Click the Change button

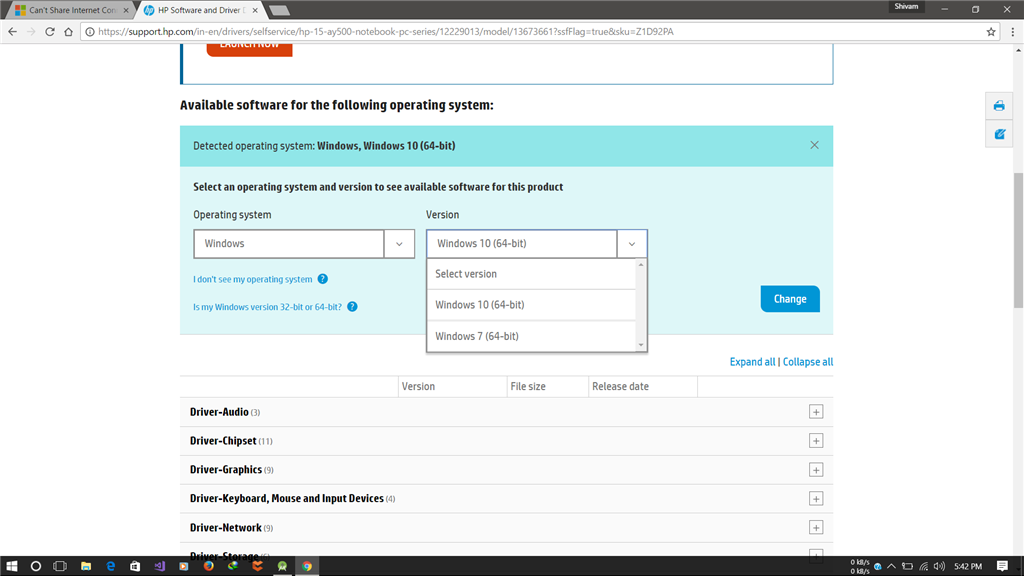point(790,299)
